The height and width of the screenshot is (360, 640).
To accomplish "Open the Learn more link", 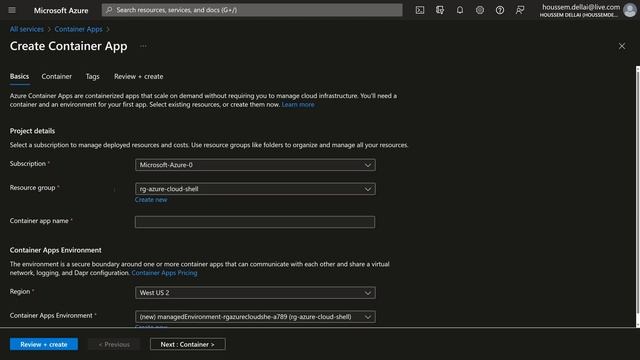I will click(x=298, y=104).
